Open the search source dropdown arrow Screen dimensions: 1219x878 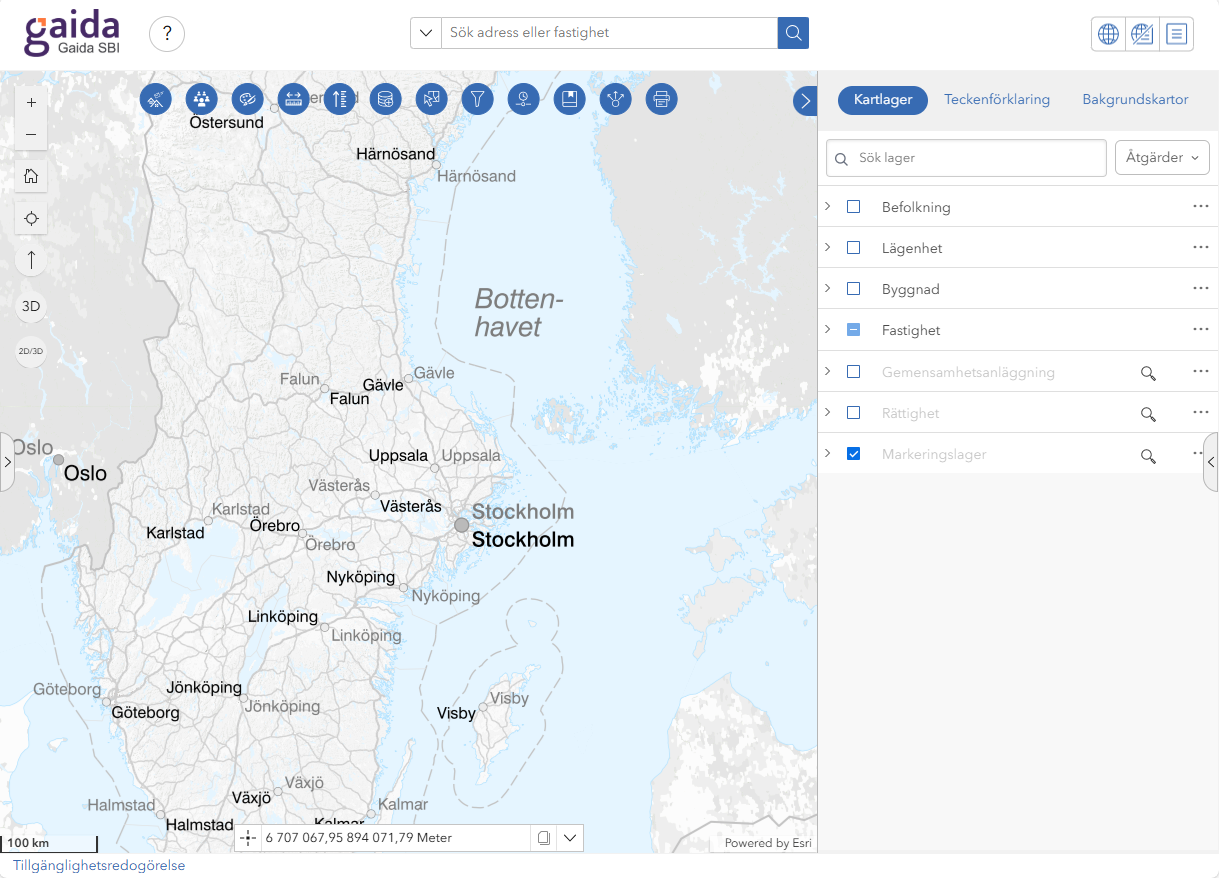pyautogui.click(x=426, y=33)
